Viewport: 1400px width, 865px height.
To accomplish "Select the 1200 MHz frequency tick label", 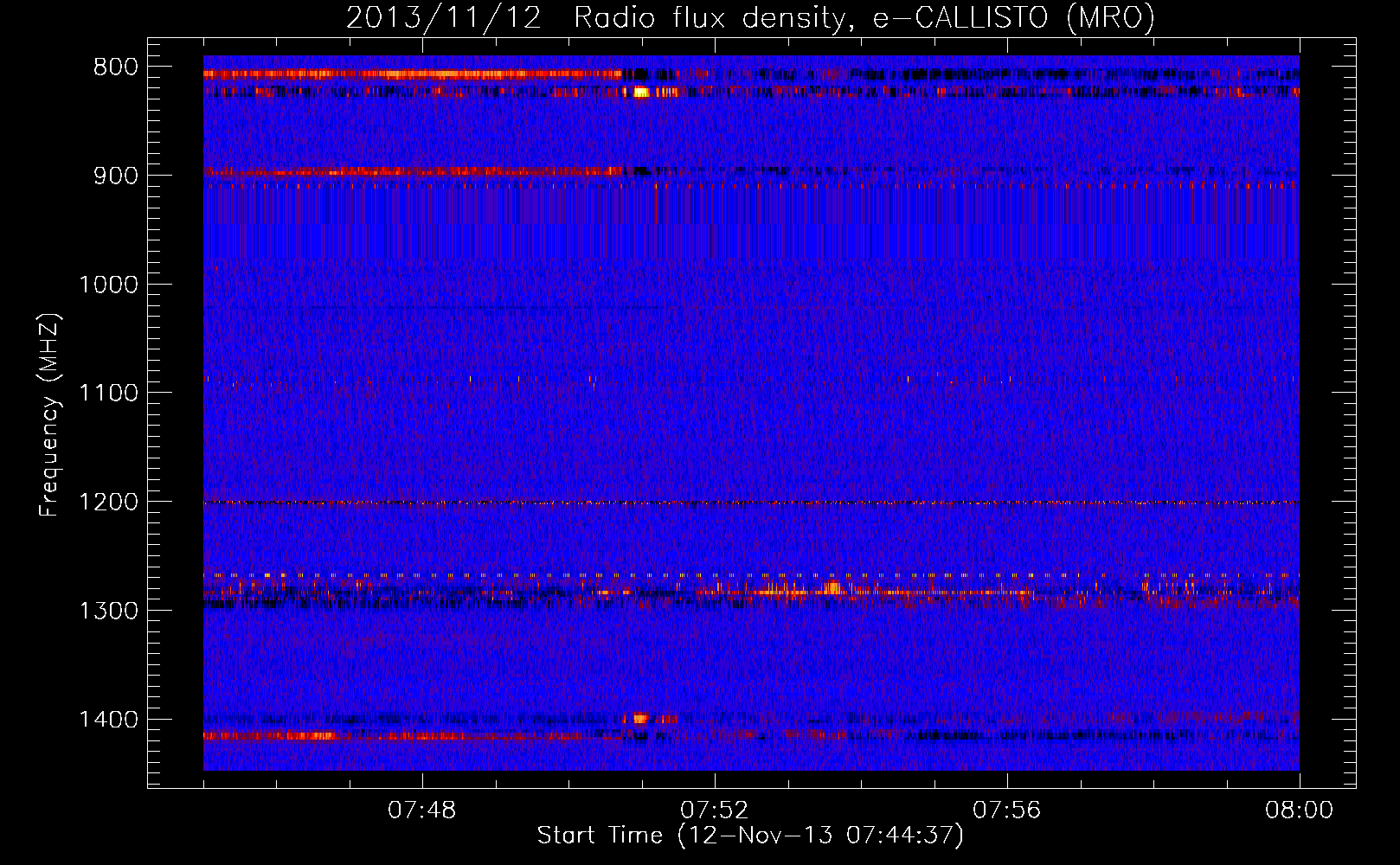I will coord(108,503).
